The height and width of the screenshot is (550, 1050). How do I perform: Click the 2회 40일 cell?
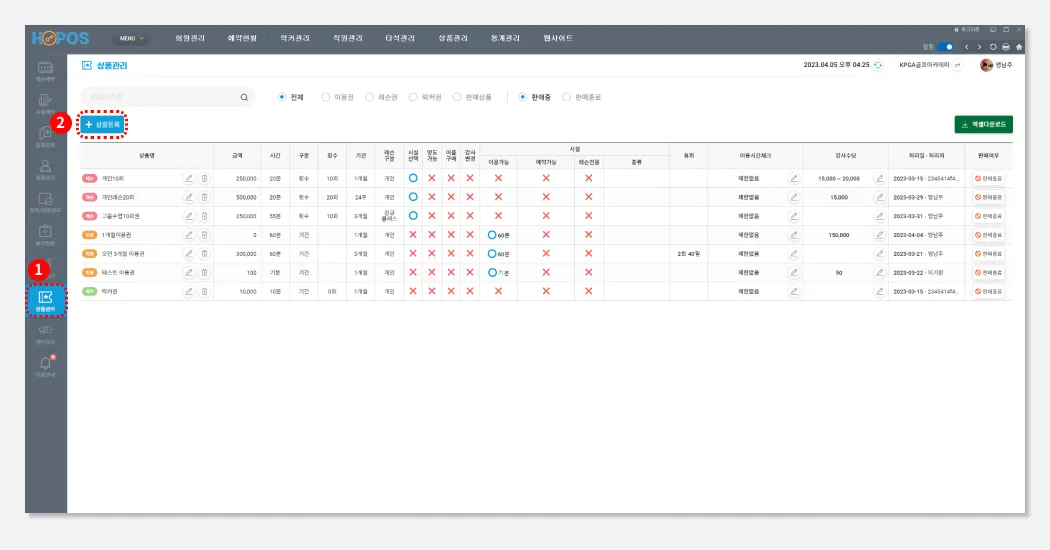coord(688,254)
